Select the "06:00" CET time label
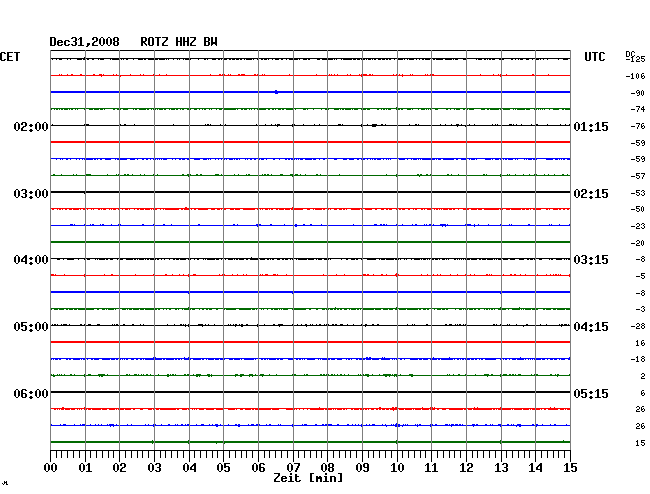The image size is (650, 494). coord(31,393)
